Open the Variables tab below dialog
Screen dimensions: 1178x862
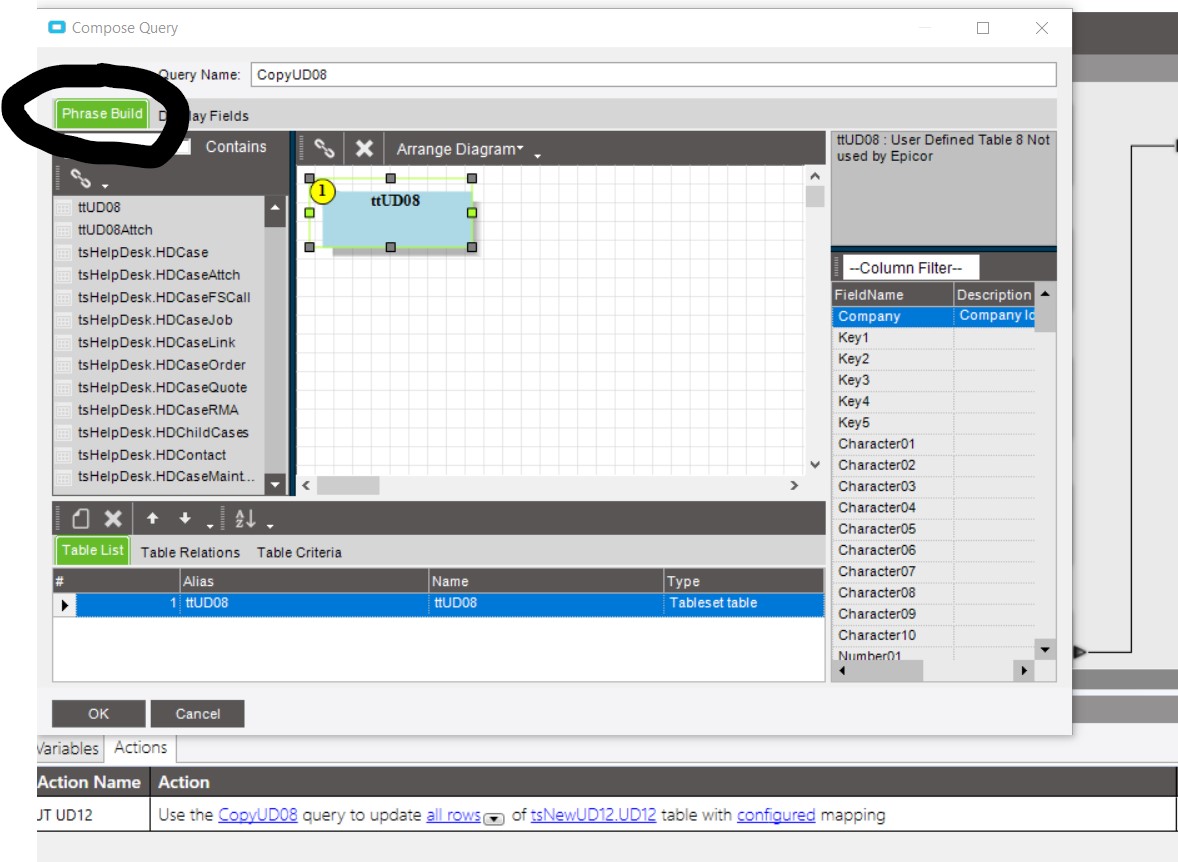click(x=68, y=749)
